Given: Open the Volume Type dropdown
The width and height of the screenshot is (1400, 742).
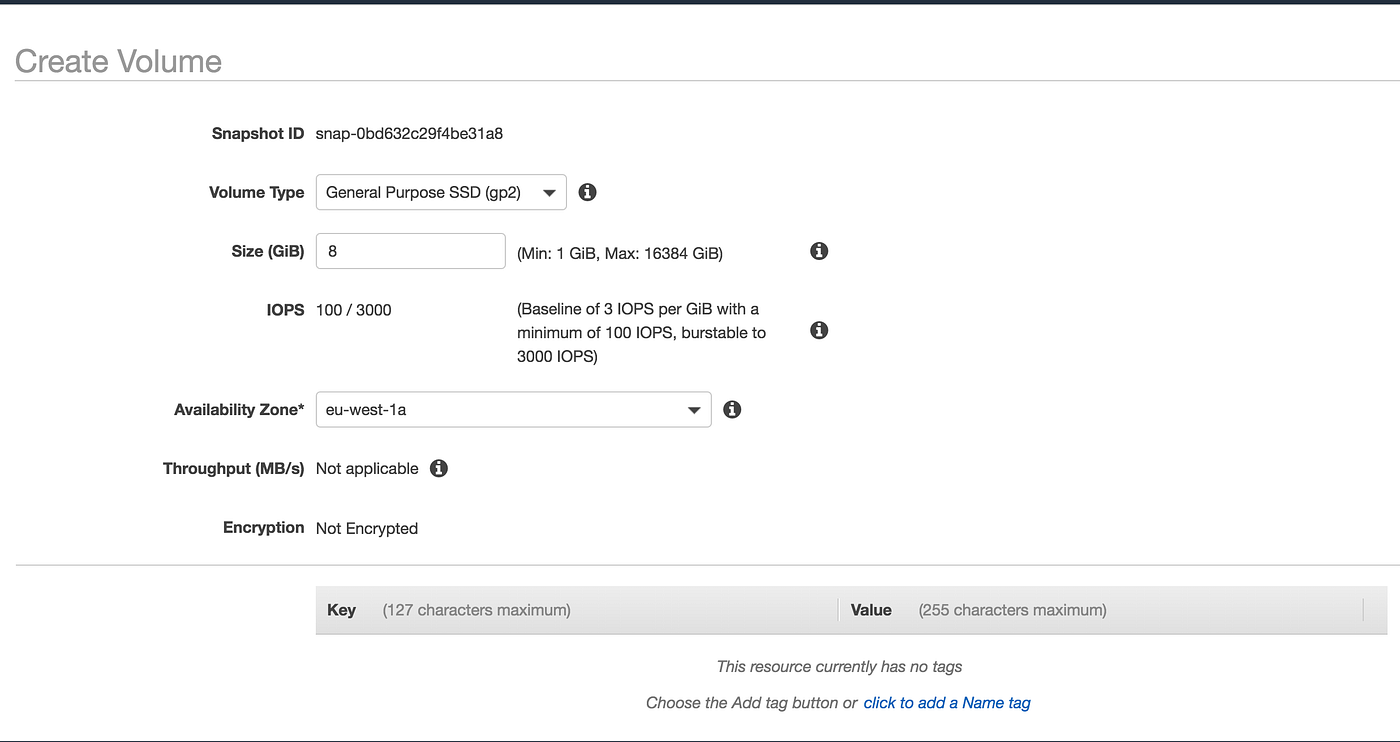Looking at the screenshot, I should (441, 193).
